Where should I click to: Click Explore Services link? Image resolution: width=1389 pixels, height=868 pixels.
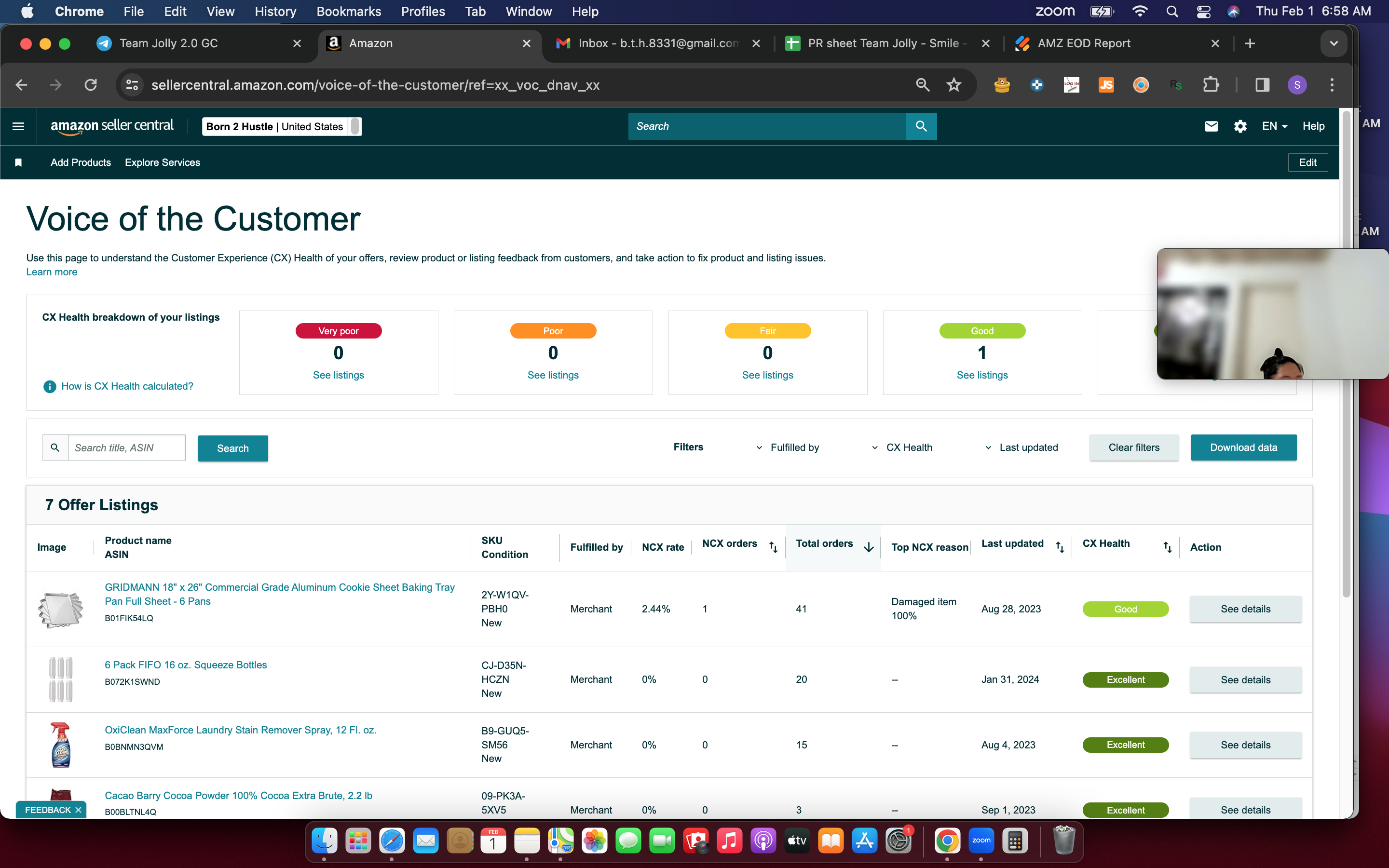(x=163, y=163)
